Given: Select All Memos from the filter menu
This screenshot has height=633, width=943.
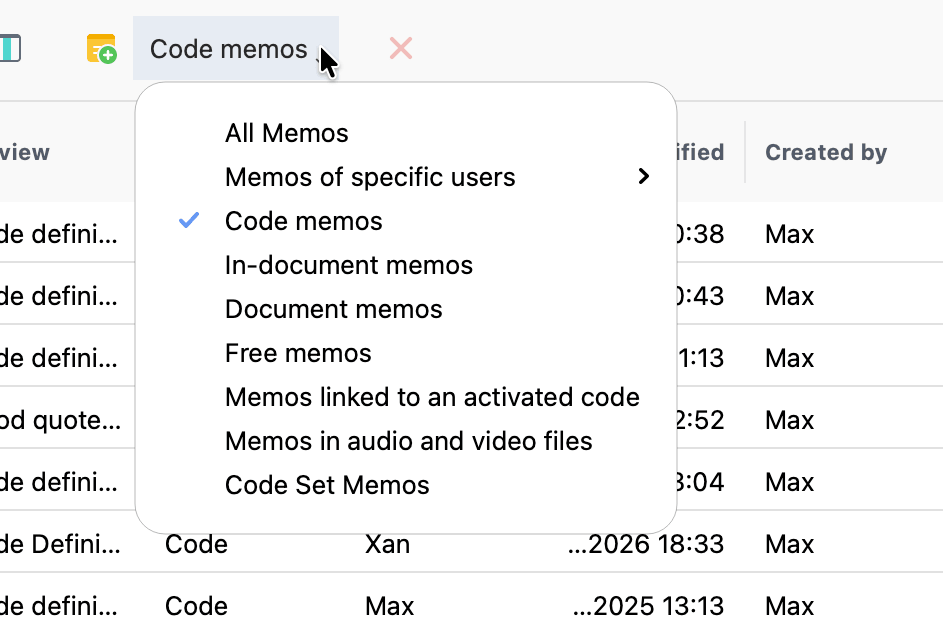Looking at the screenshot, I should coord(287,132).
